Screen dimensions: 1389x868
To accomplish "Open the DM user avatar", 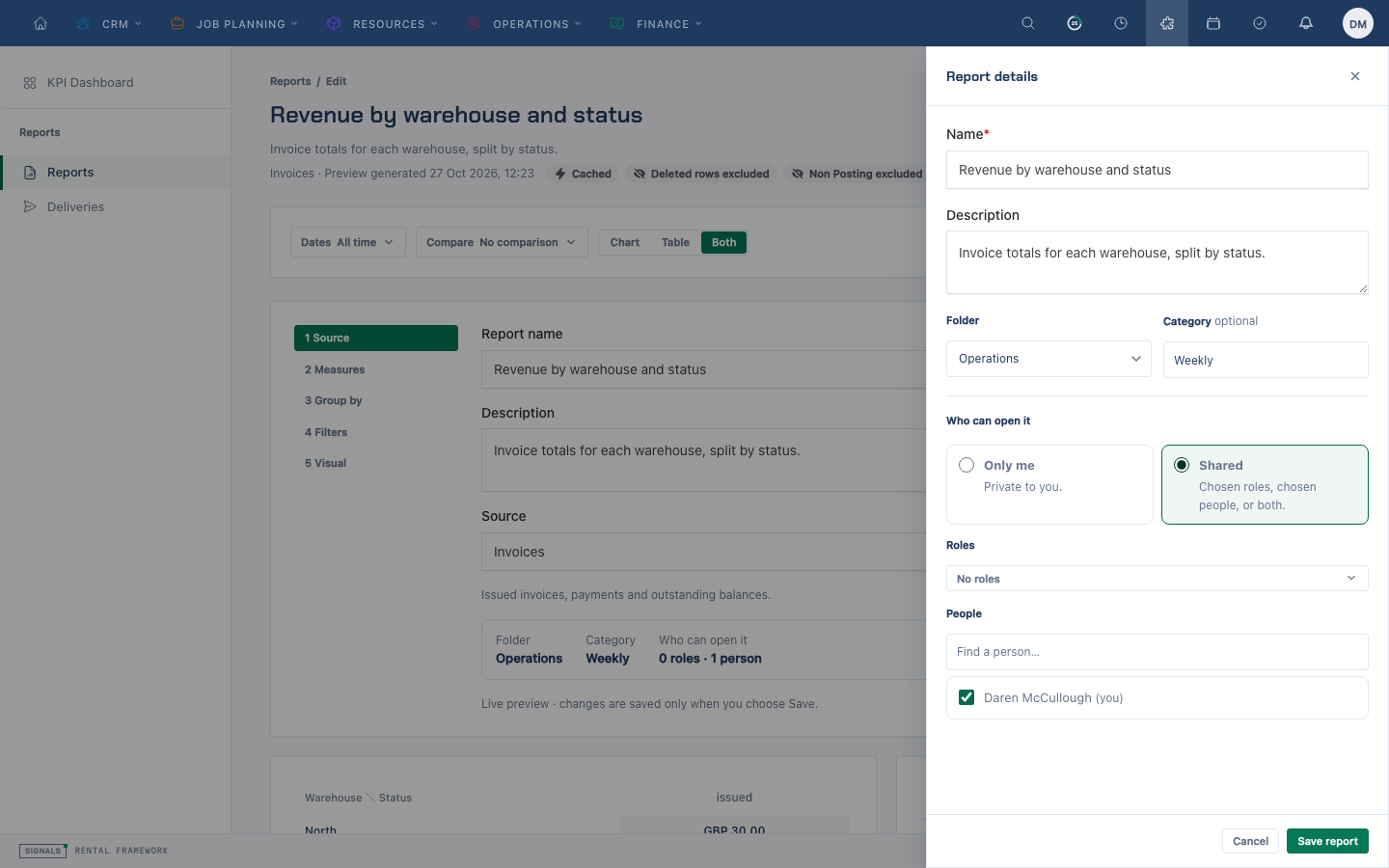I will click(1358, 23).
